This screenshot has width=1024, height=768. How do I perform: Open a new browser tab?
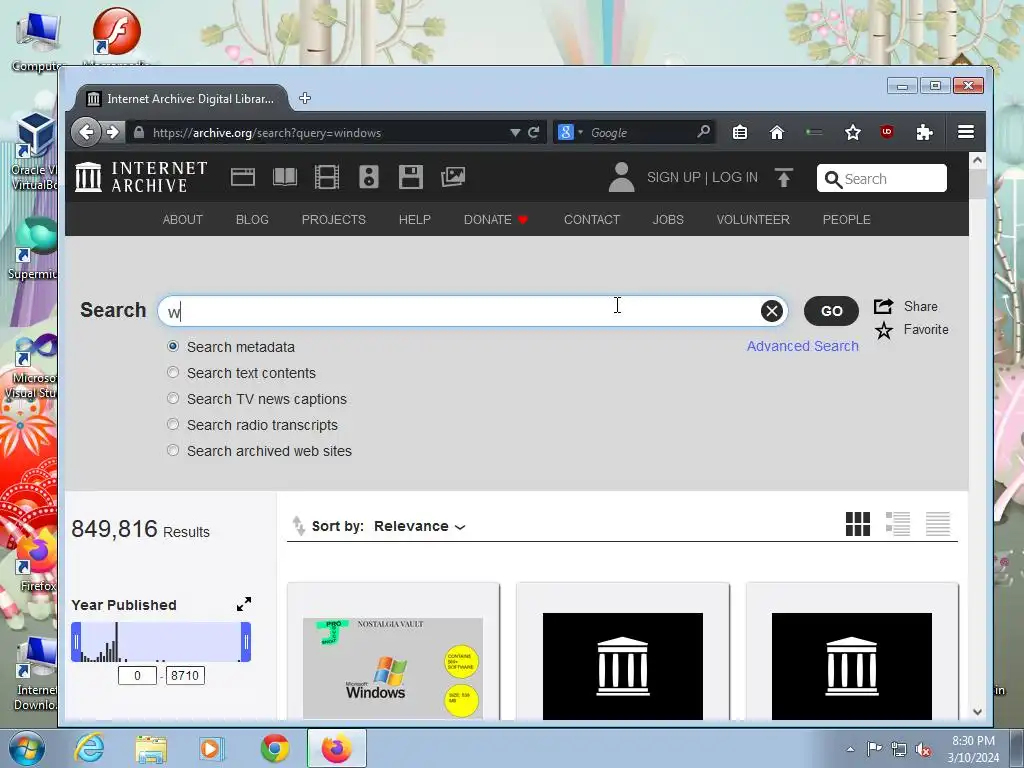[304, 98]
